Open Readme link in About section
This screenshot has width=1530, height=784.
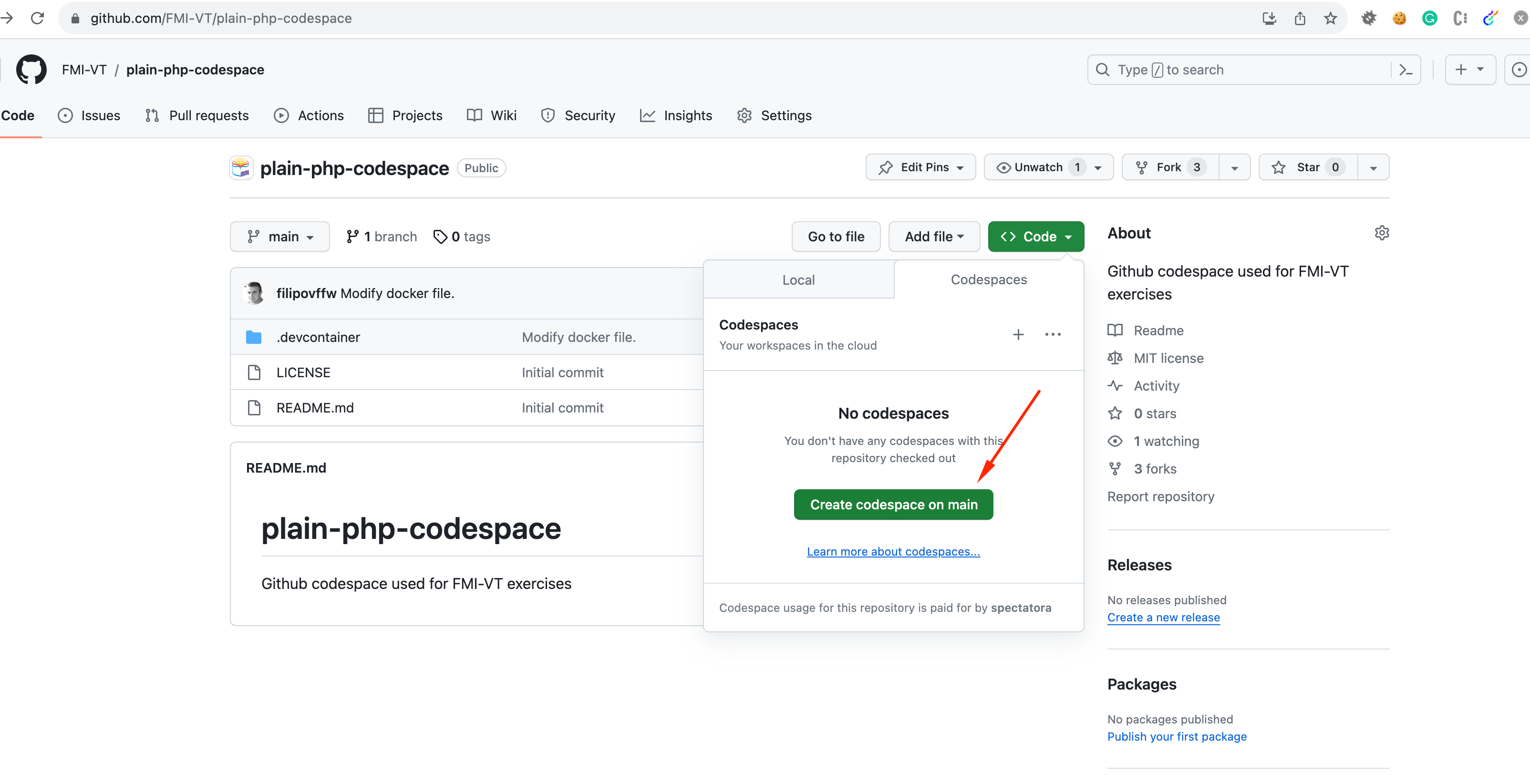(1145, 330)
